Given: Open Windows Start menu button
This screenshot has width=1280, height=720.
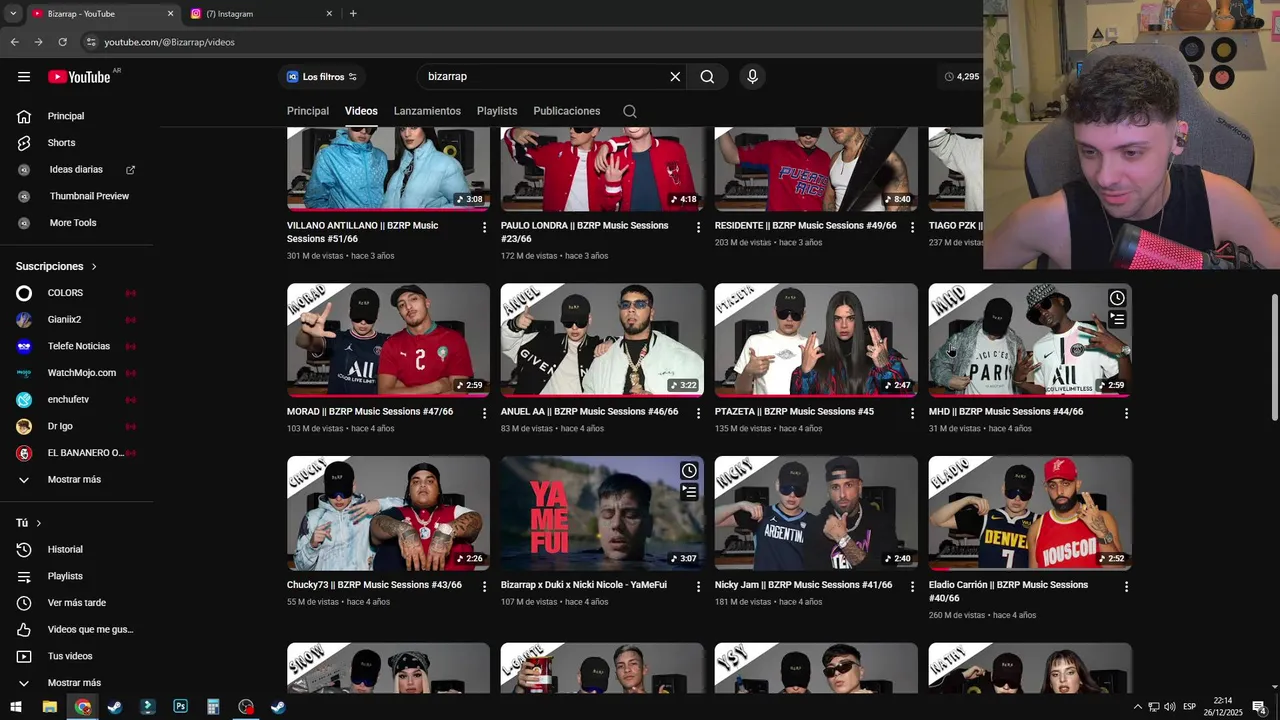Looking at the screenshot, I should [x=16, y=707].
